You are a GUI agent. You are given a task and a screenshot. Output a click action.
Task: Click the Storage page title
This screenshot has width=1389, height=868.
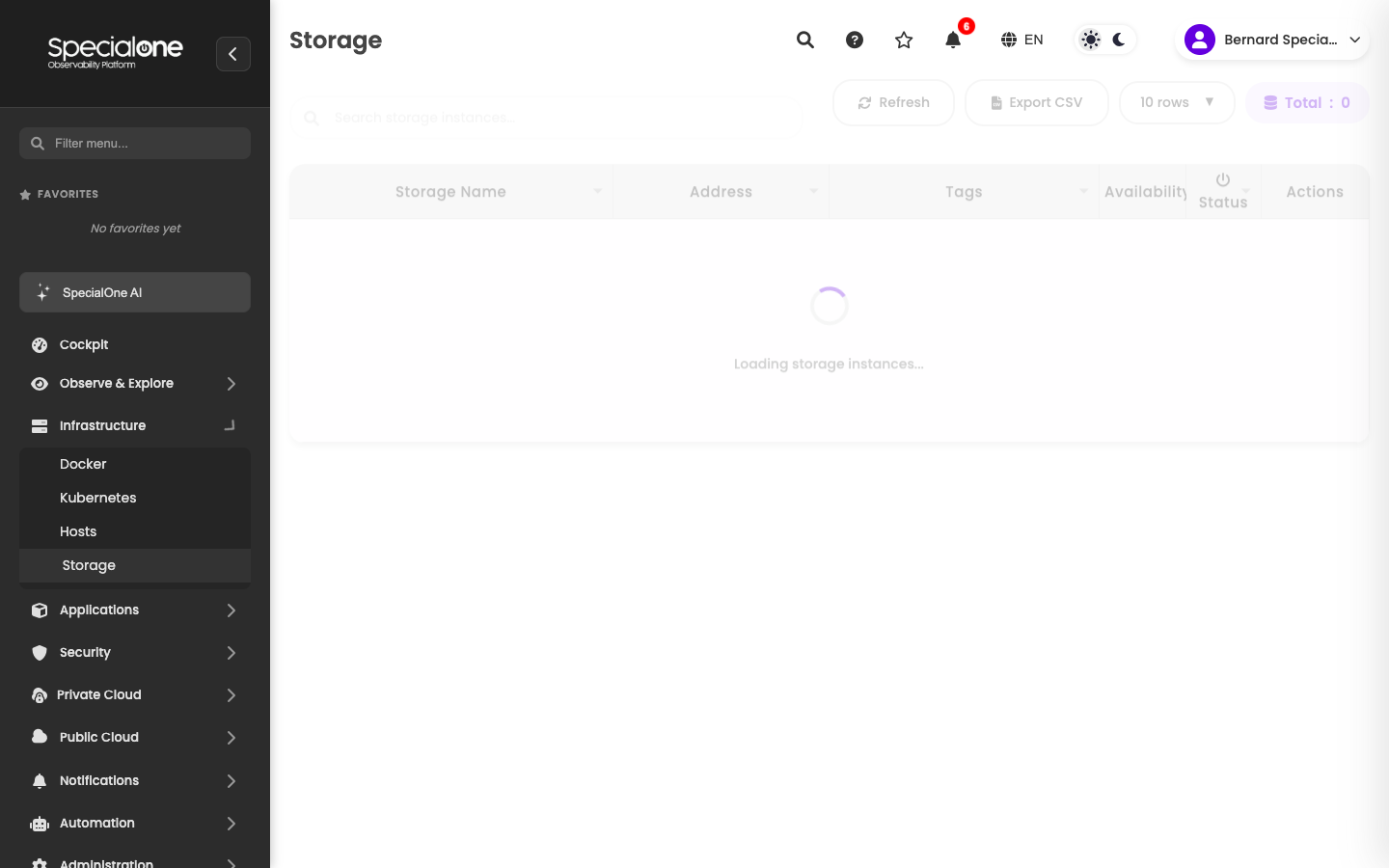point(336,40)
